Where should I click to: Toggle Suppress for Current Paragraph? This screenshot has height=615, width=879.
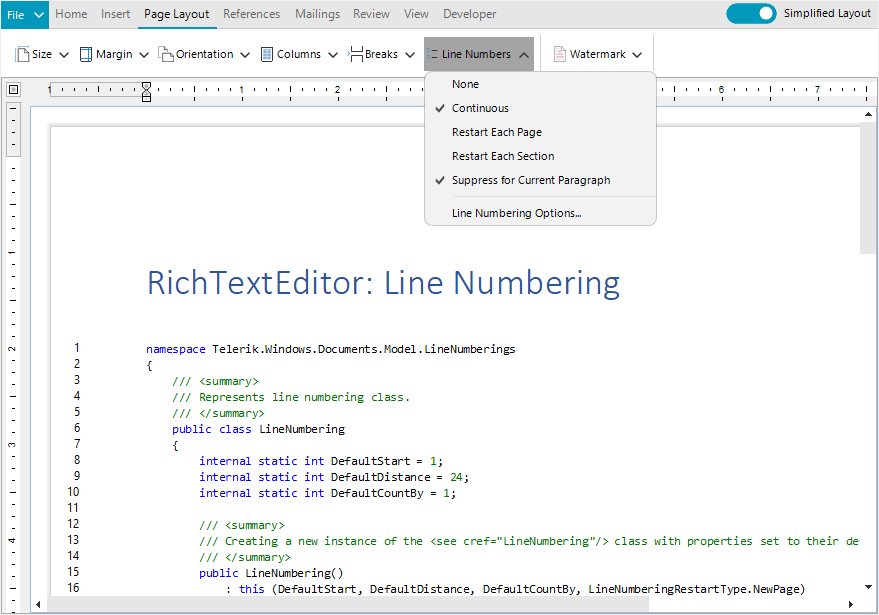click(x=540, y=181)
